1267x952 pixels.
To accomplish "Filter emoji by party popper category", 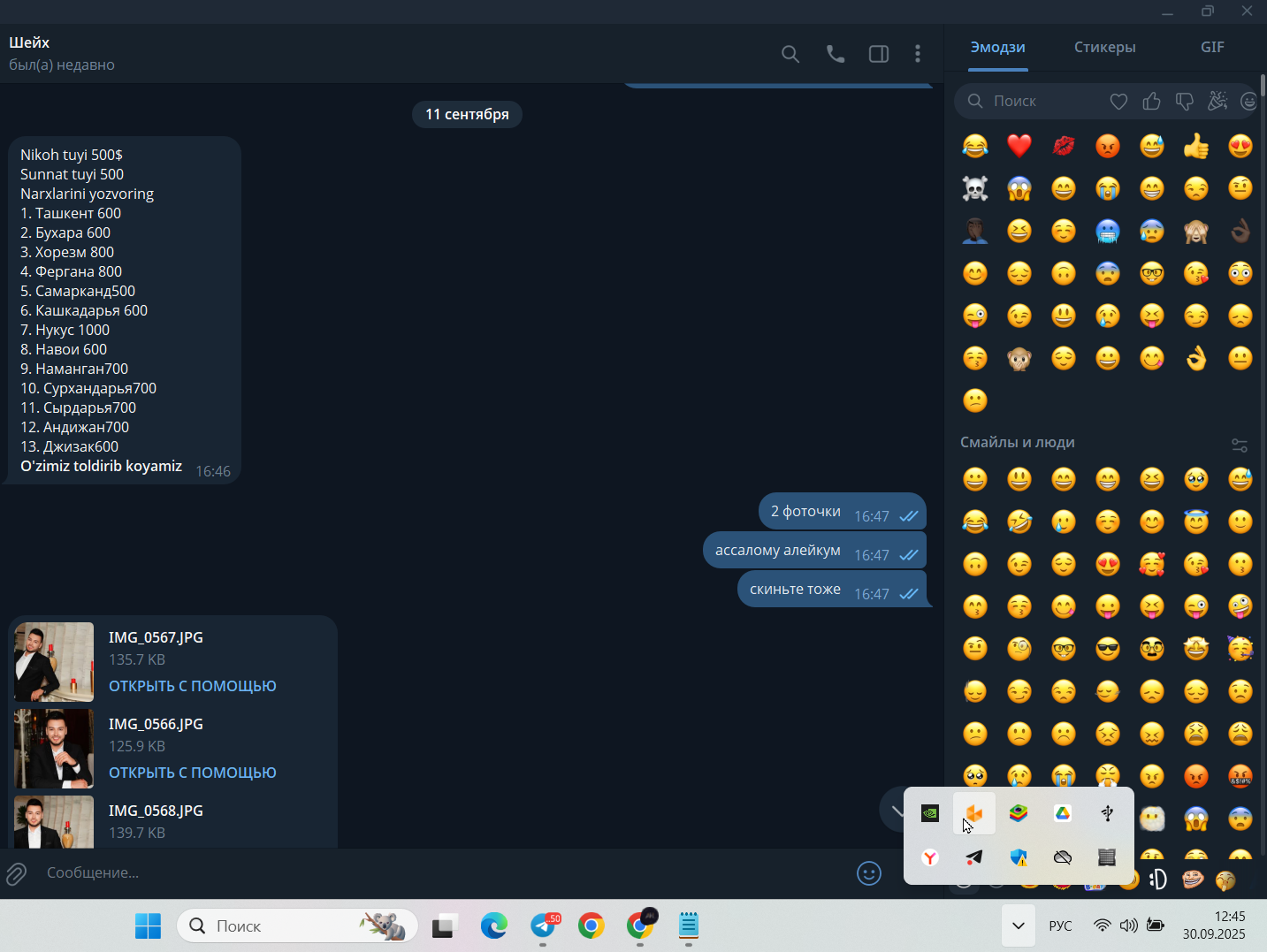I will pos(1217,101).
